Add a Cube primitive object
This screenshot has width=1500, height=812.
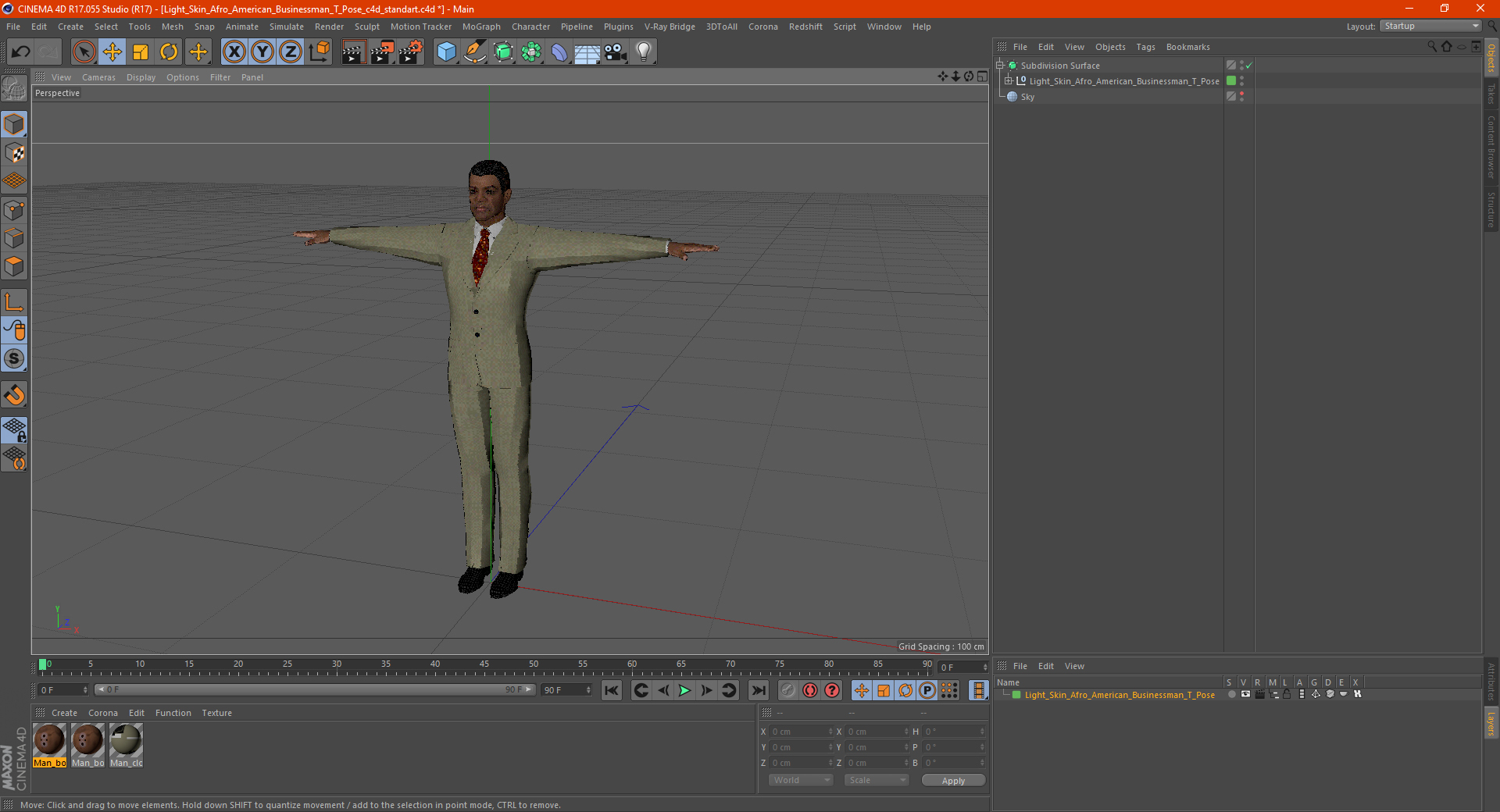click(x=446, y=52)
